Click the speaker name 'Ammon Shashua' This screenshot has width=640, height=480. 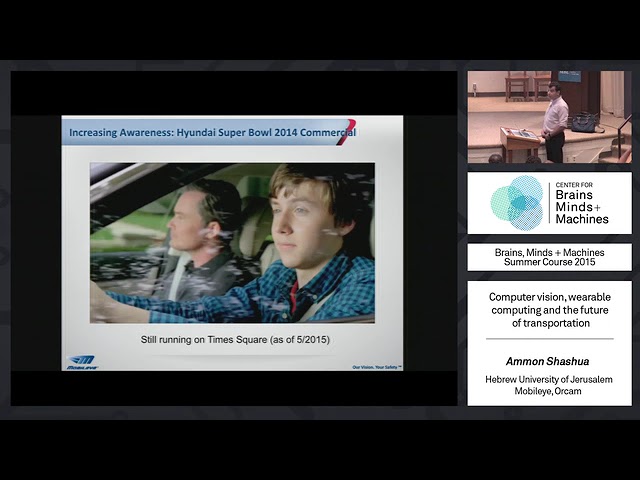[x=547, y=362]
